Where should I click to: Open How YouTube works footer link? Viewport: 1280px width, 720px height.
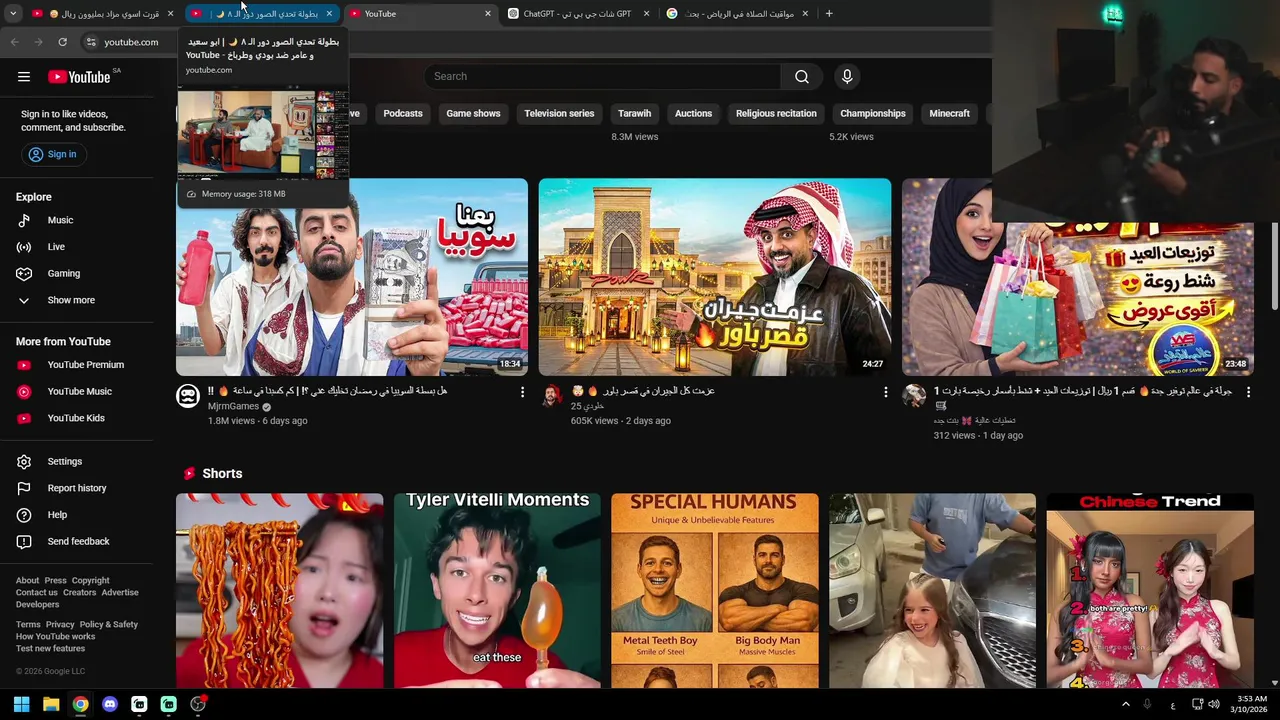click(x=55, y=637)
